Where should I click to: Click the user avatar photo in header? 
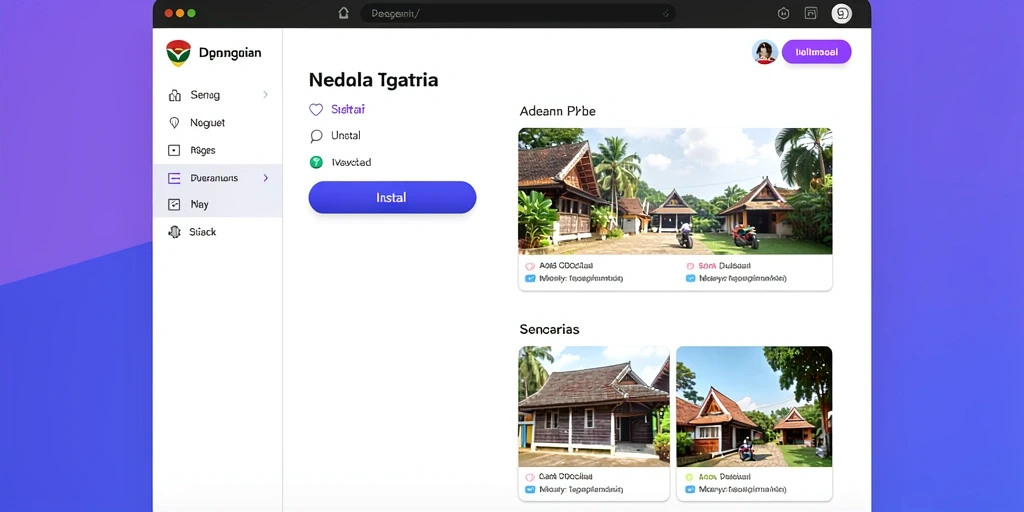pyautogui.click(x=765, y=52)
